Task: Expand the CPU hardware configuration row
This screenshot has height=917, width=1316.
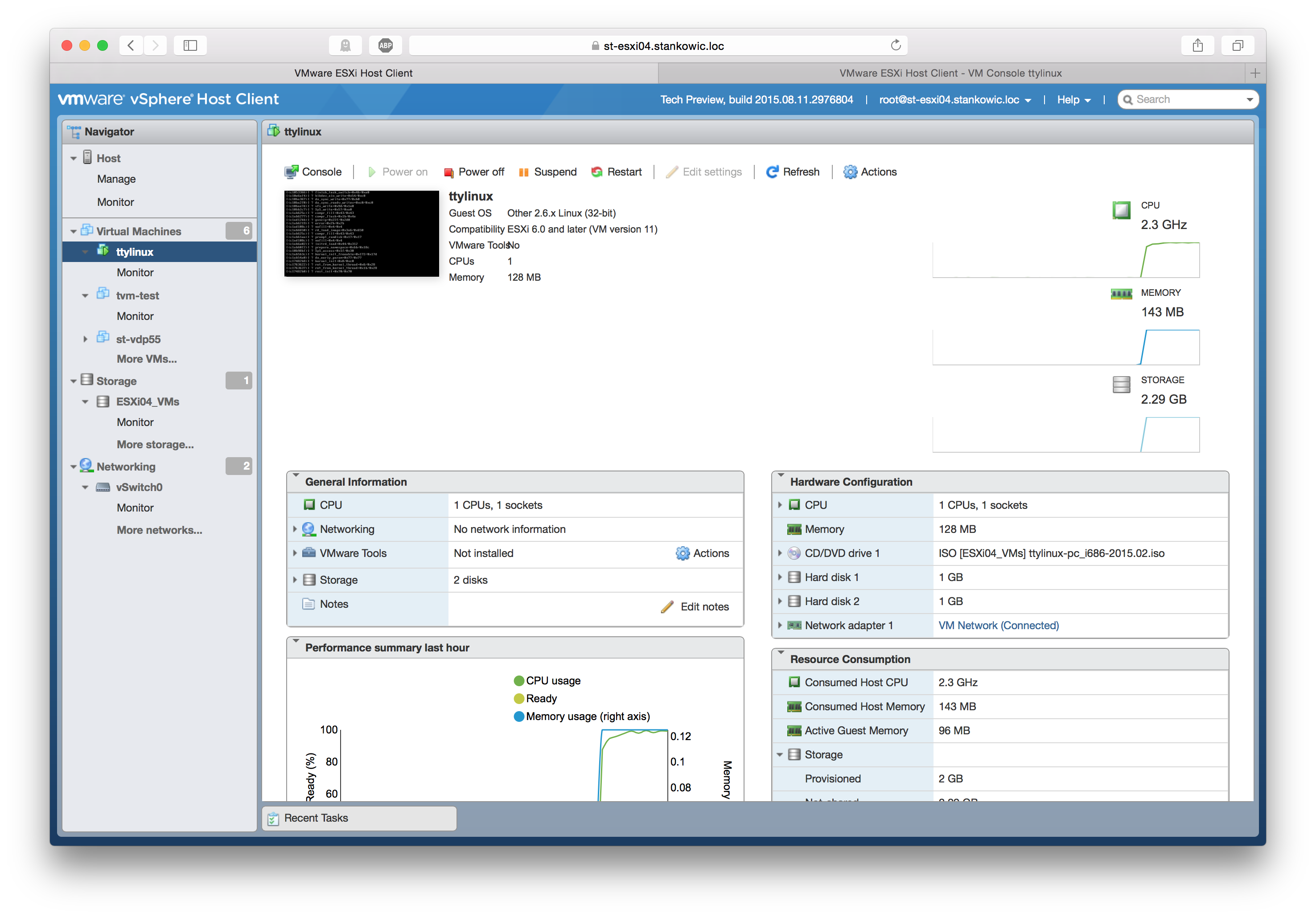Action: (x=781, y=505)
